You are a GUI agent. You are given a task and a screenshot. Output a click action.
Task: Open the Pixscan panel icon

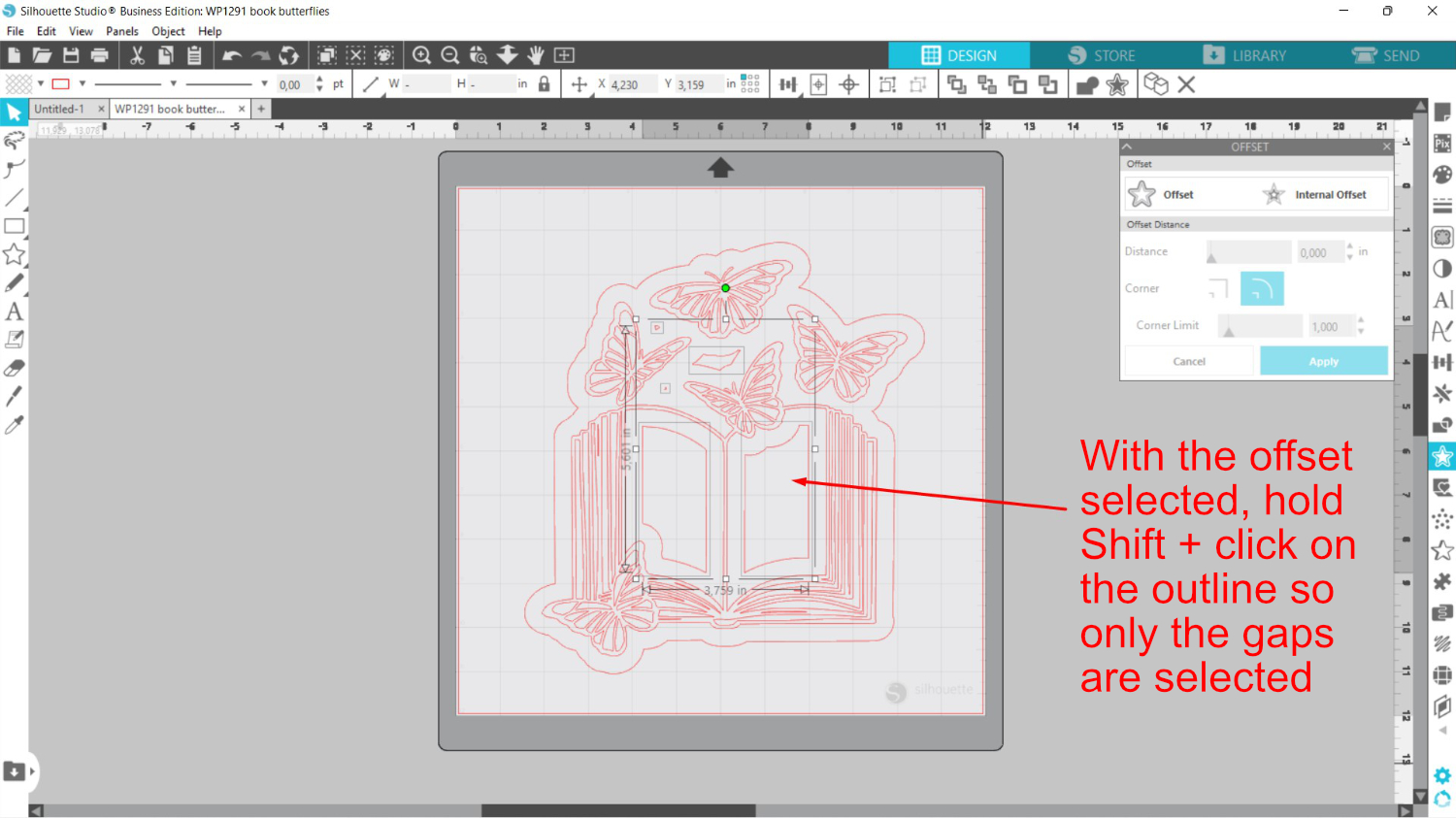(1442, 144)
